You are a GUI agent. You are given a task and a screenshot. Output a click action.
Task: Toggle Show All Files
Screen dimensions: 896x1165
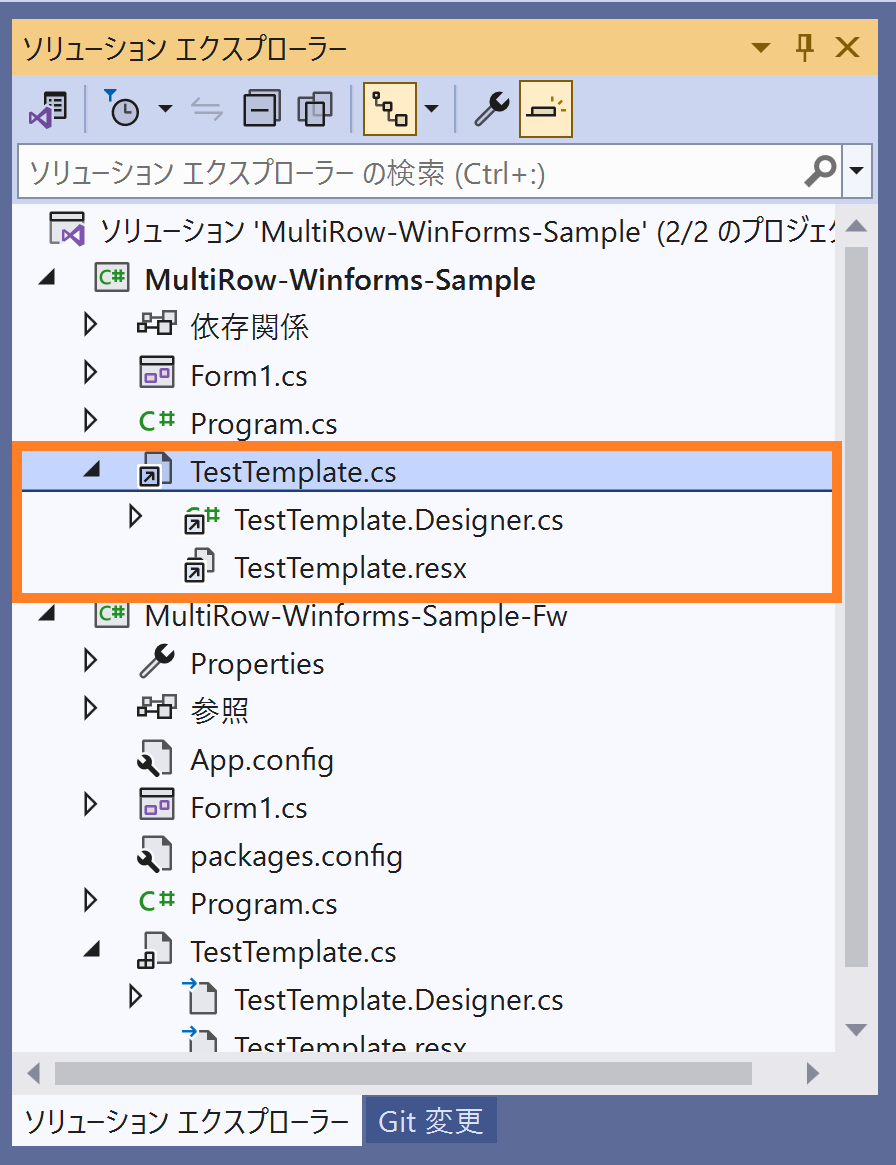315,109
